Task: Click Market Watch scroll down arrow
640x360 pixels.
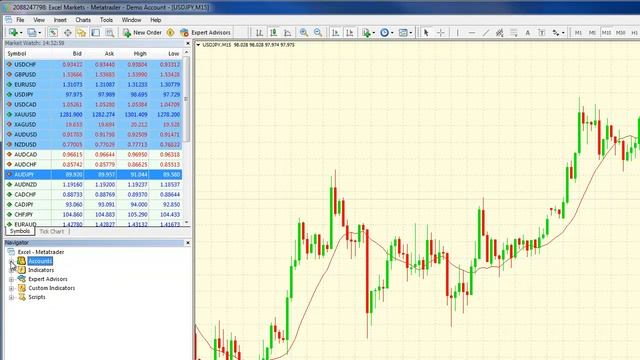Action: coord(187,222)
